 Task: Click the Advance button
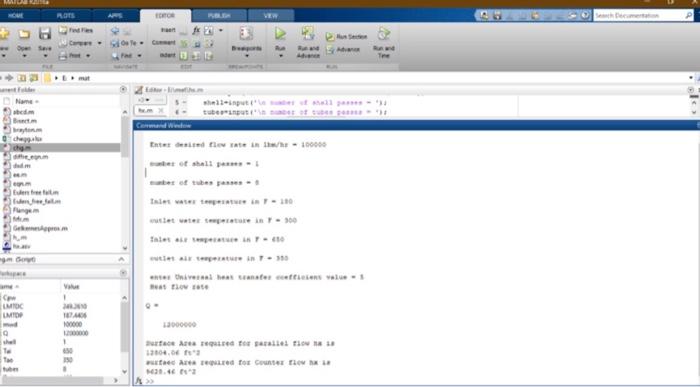(x=343, y=50)
